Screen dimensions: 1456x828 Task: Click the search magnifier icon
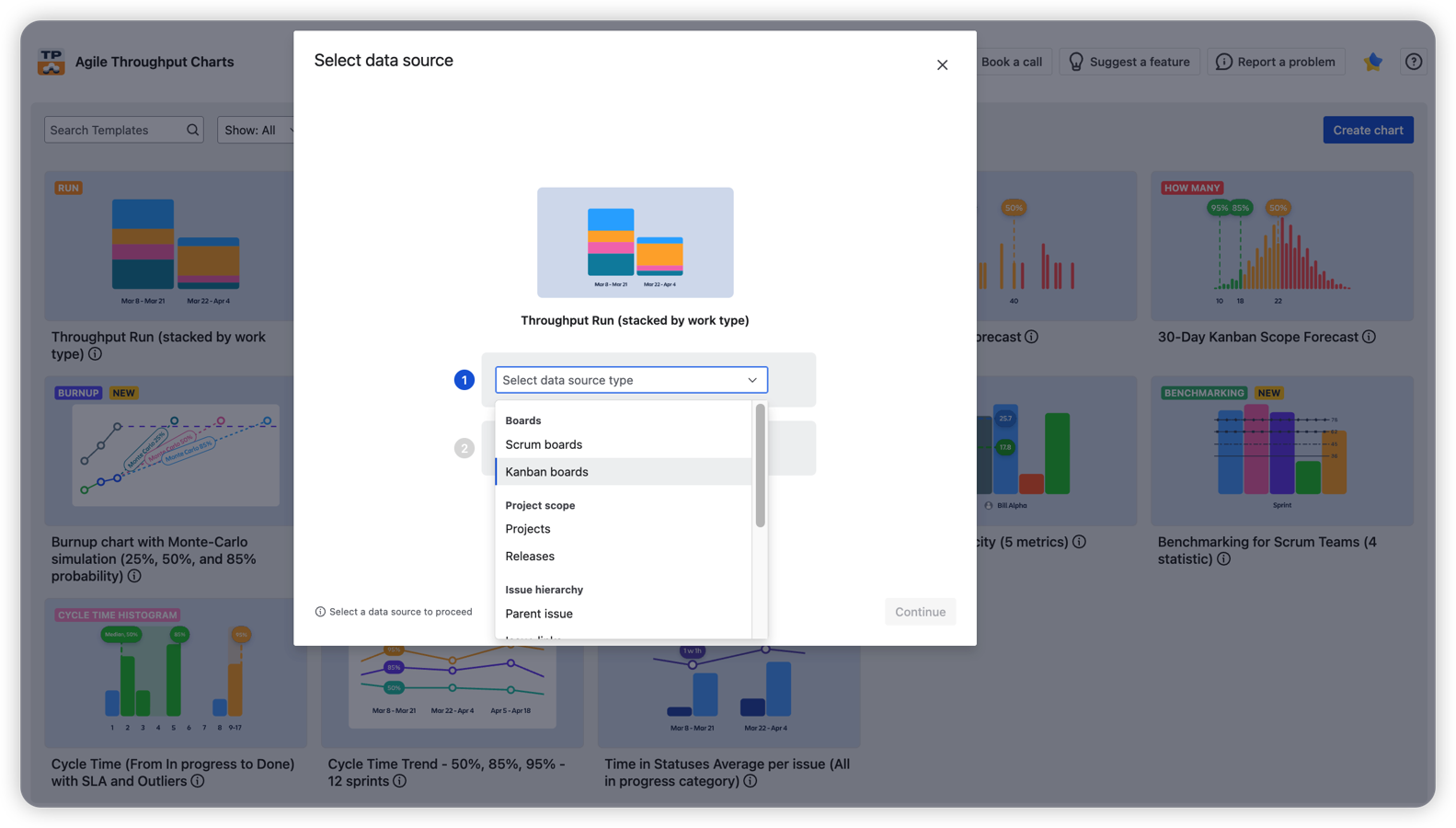tap(192, 130)
